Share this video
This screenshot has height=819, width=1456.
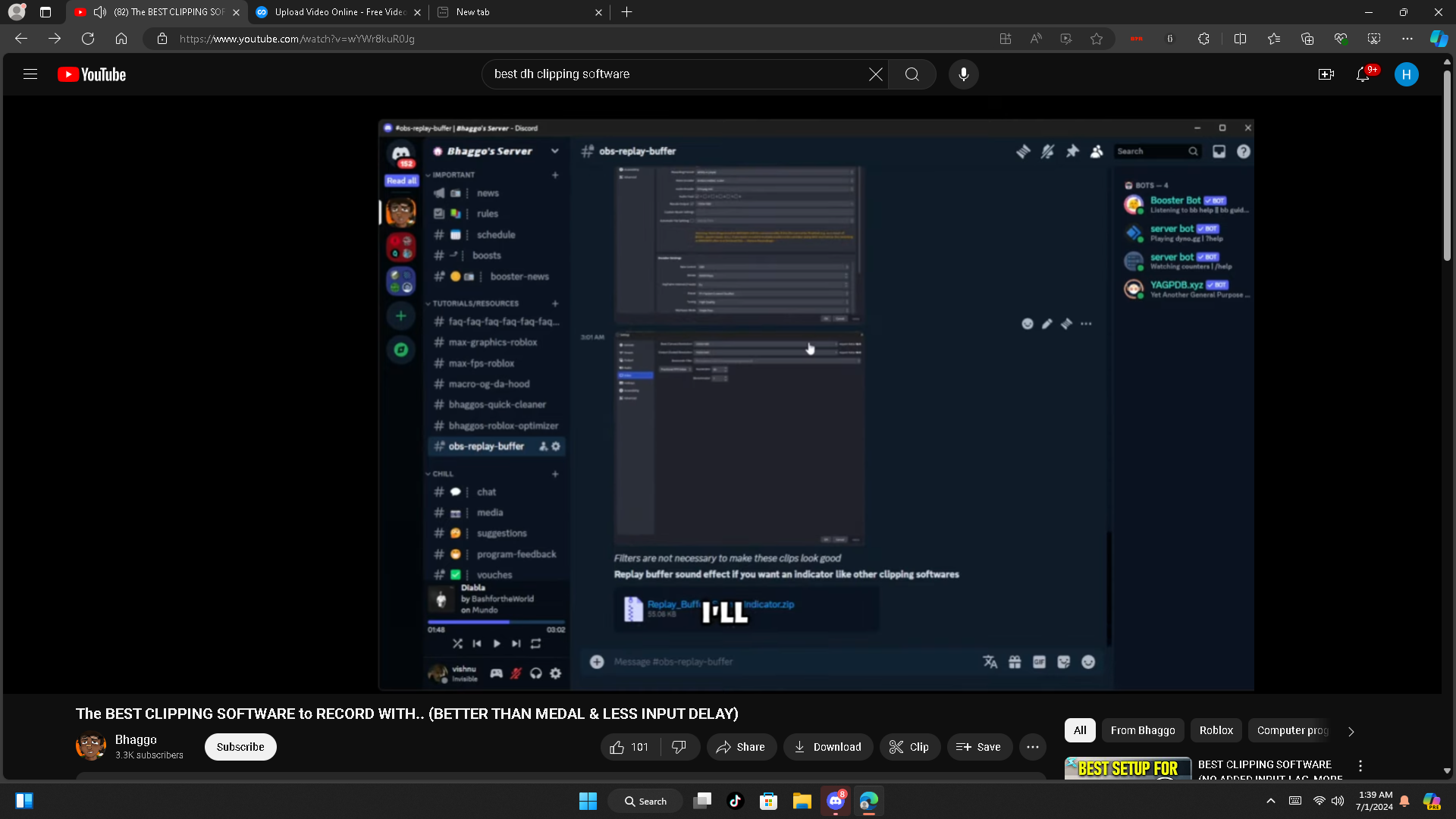[741, 747]
